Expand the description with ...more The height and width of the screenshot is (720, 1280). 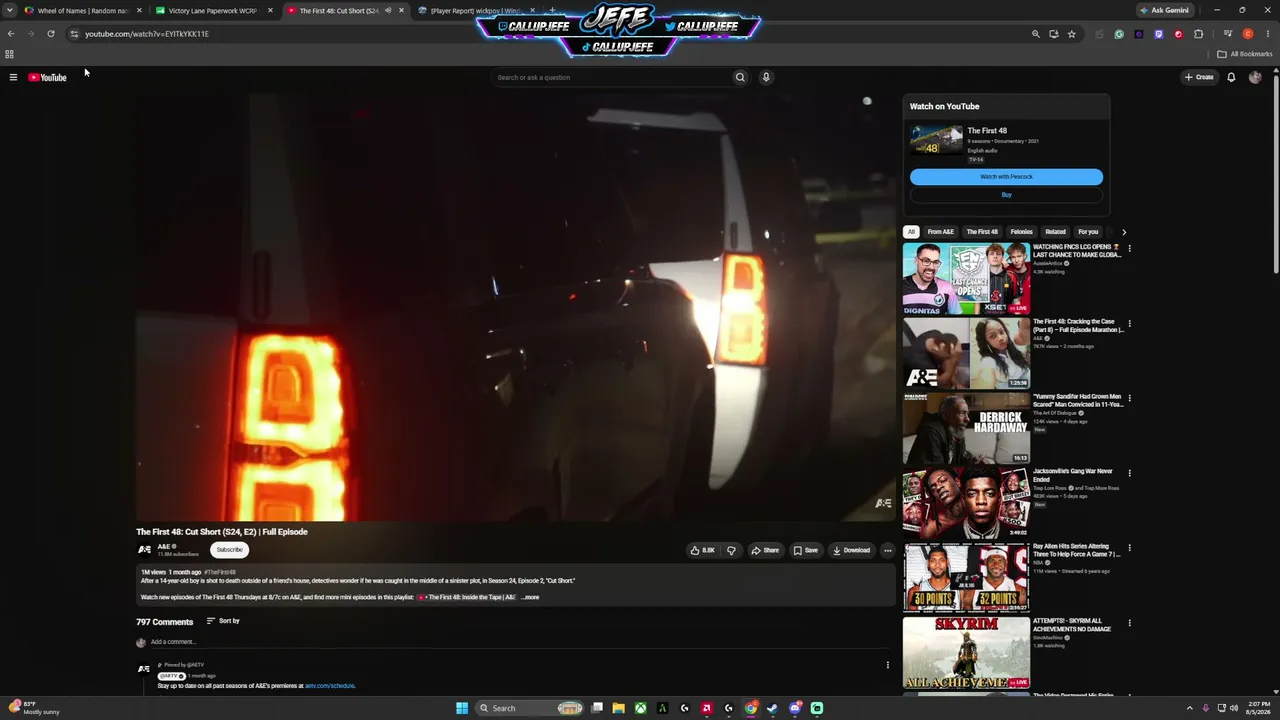(x=530, y=597)
